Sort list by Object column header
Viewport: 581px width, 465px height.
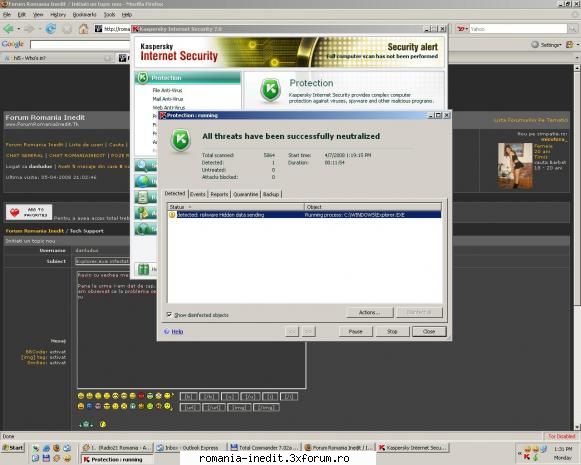[x=373, y=207]
